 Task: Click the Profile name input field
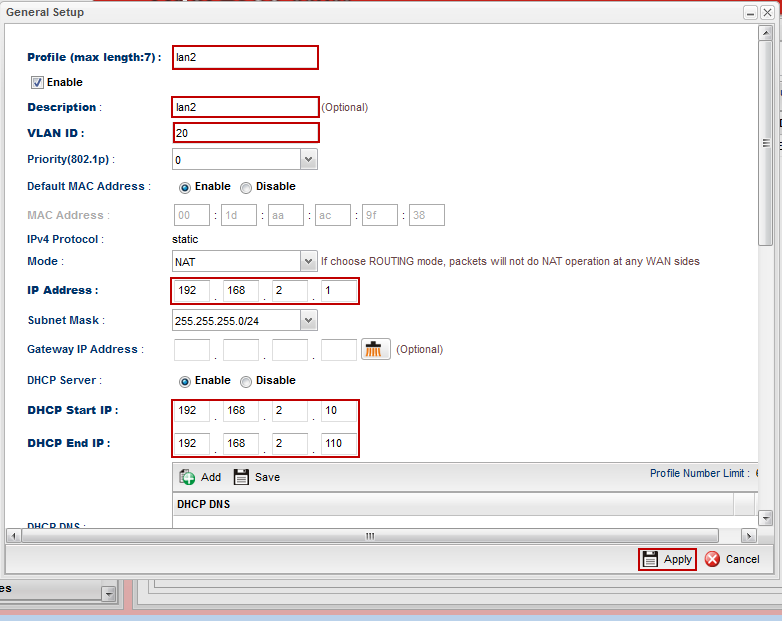[245, 57]
